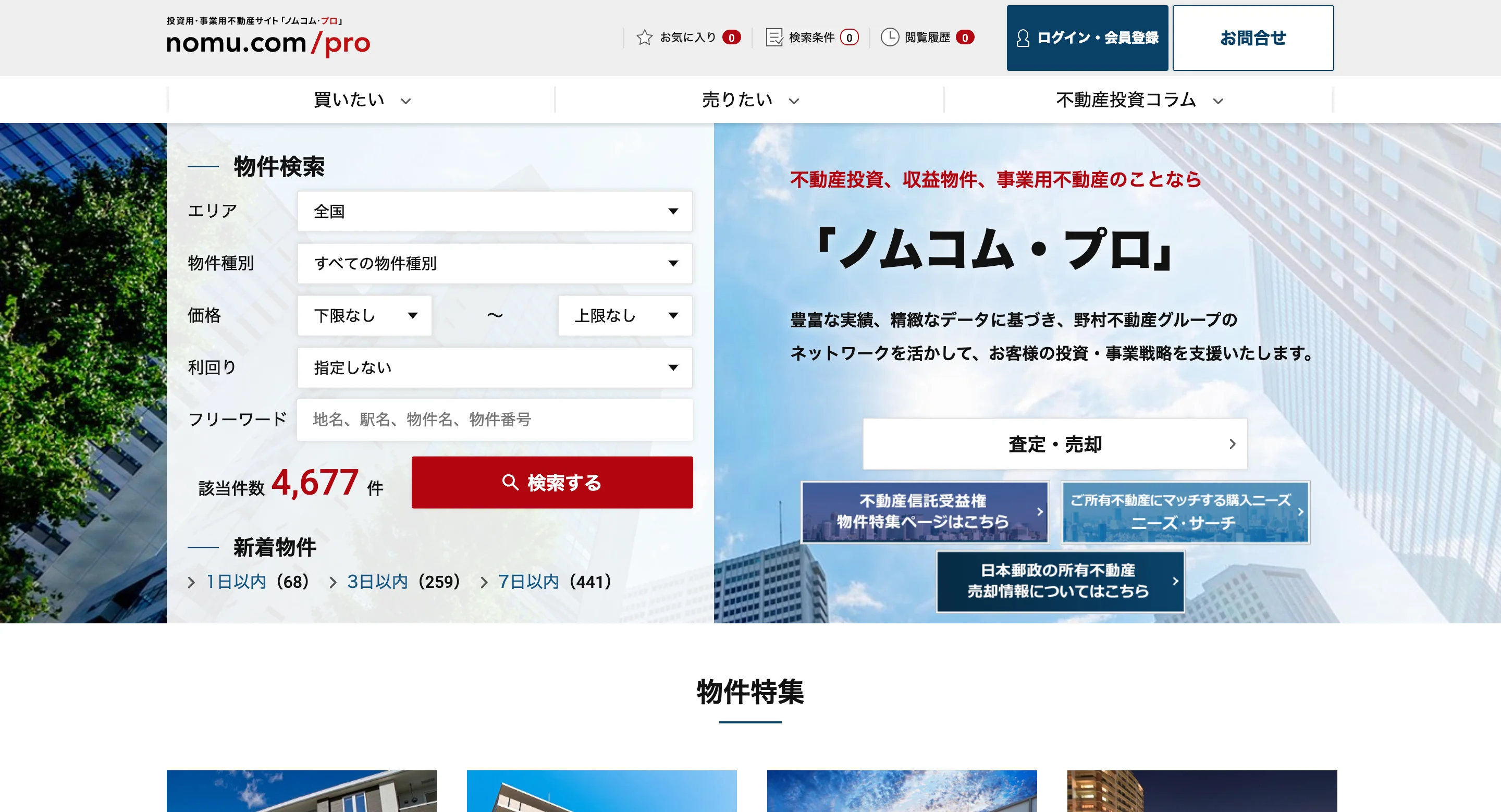Click the red 検索する button

[552, 482]
